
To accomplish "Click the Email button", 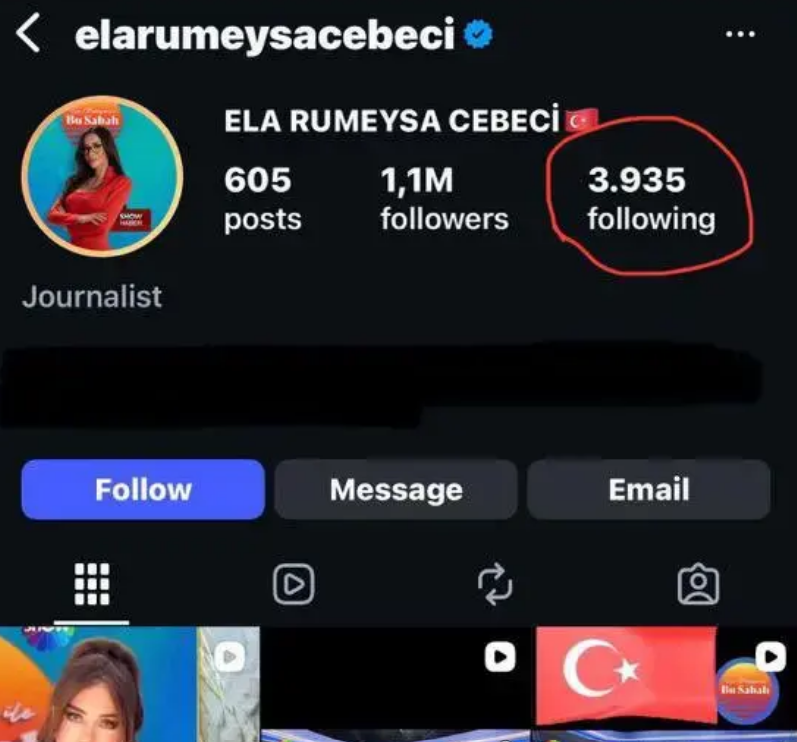I will click(x=649, y=489).
